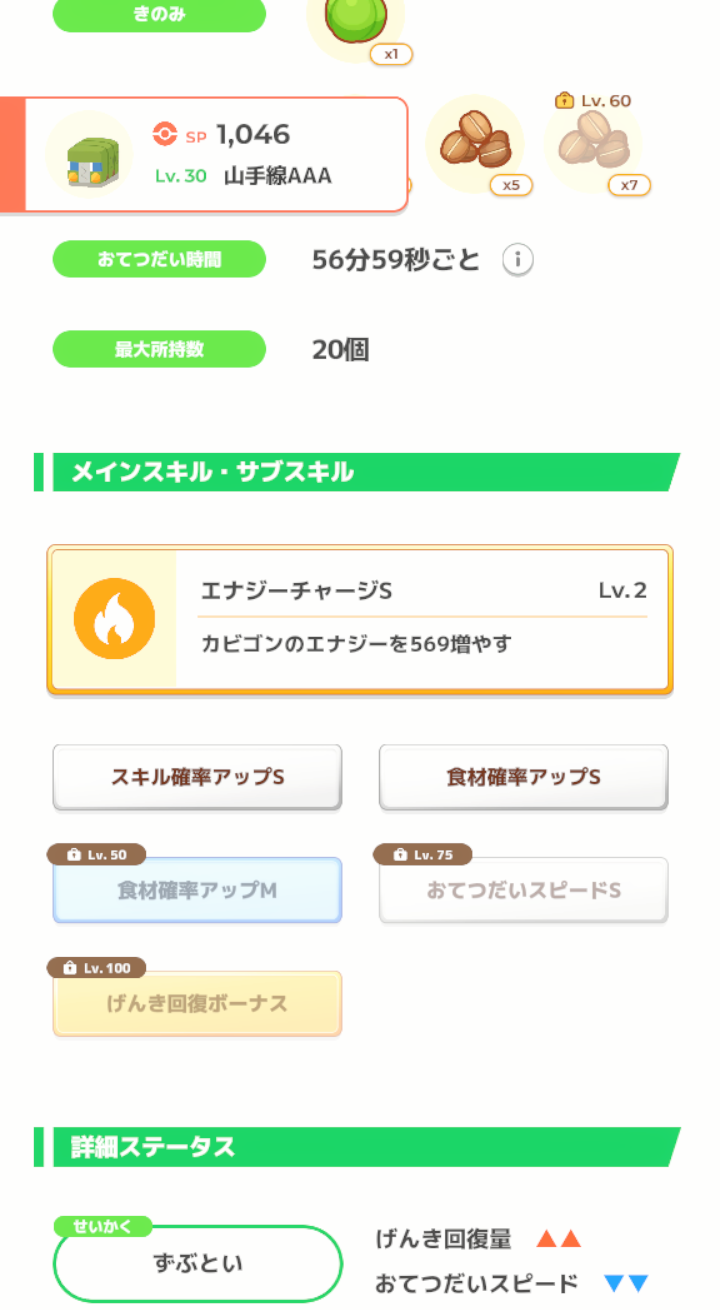Tap the ずぶとい nature button

click(x=197, y=1263)
